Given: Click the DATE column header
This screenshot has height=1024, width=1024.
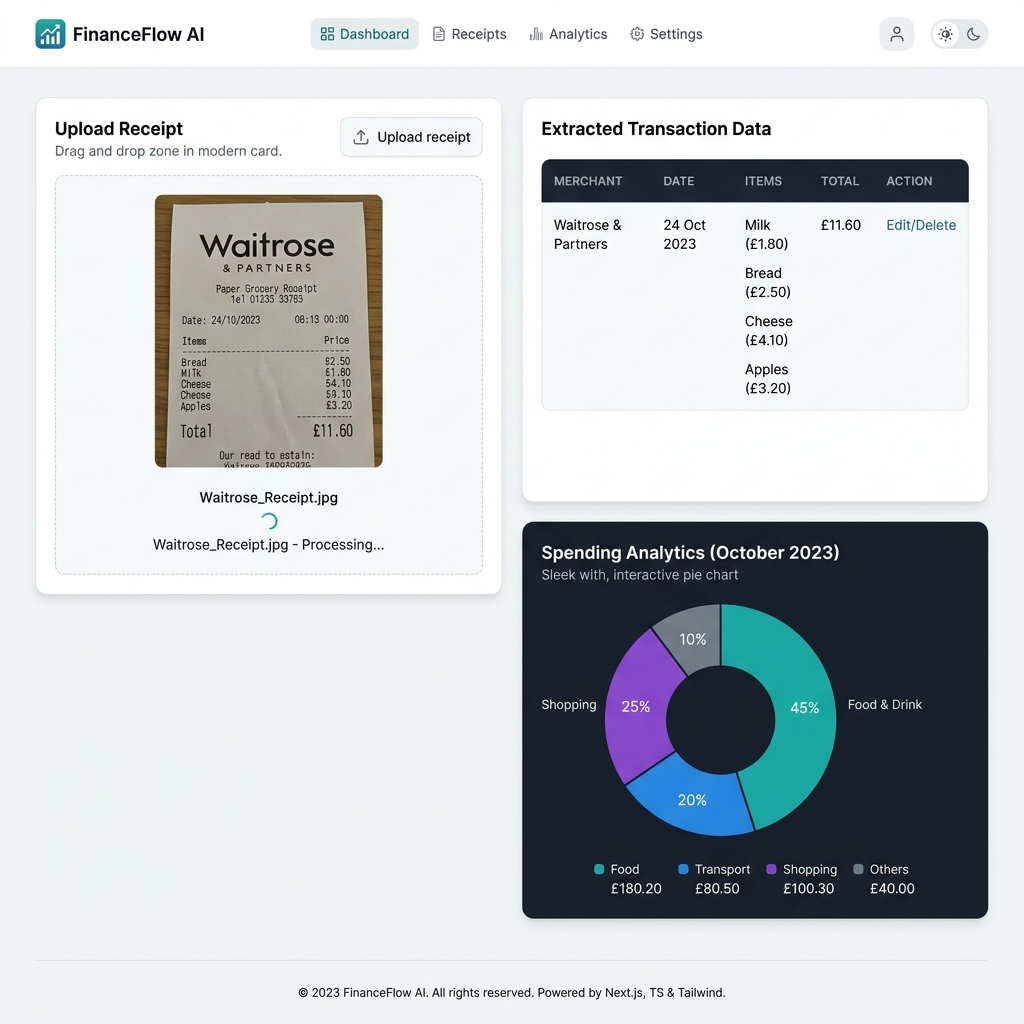Looking at the screenshot, I should pyautogui.click(x=679, y=181).
